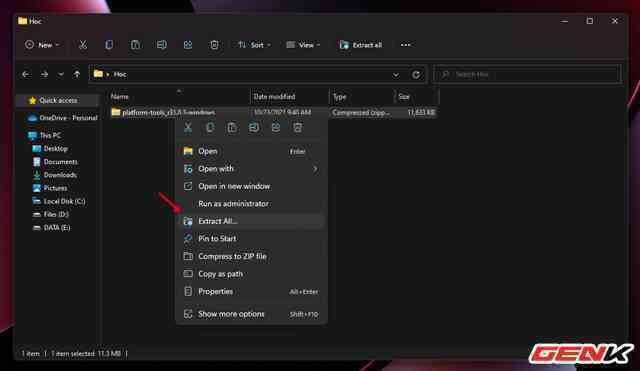Sort by Date modified column header
Screen dimensions: 640x371
click(x=274, y=97)
